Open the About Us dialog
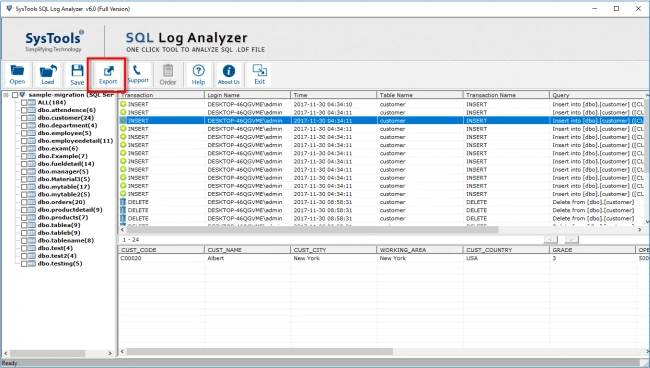650x368 pixels. coord(229,75)
